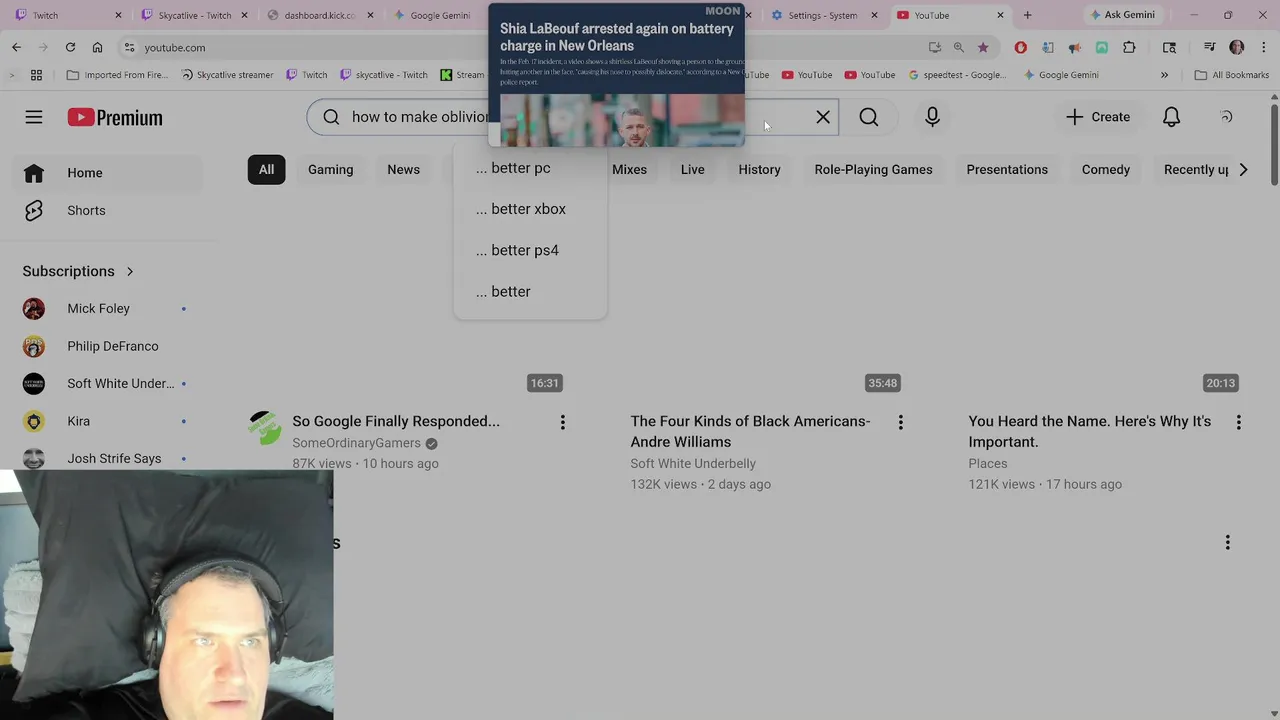Open options for You Heard the Name video
The height and width of the screenshot is (720, 1280).
(x=1238, y=423)
